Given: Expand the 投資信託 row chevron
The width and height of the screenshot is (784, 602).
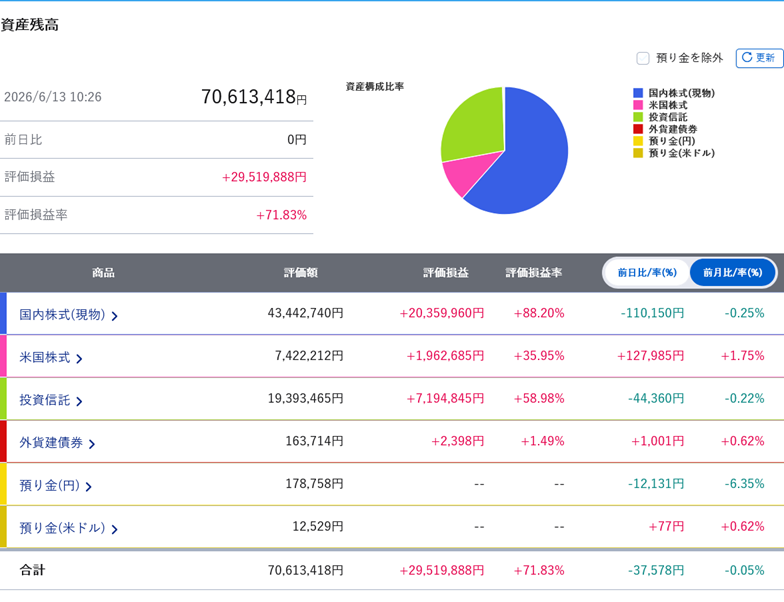Looking at the screenshot, I should (x=79, y=401).
